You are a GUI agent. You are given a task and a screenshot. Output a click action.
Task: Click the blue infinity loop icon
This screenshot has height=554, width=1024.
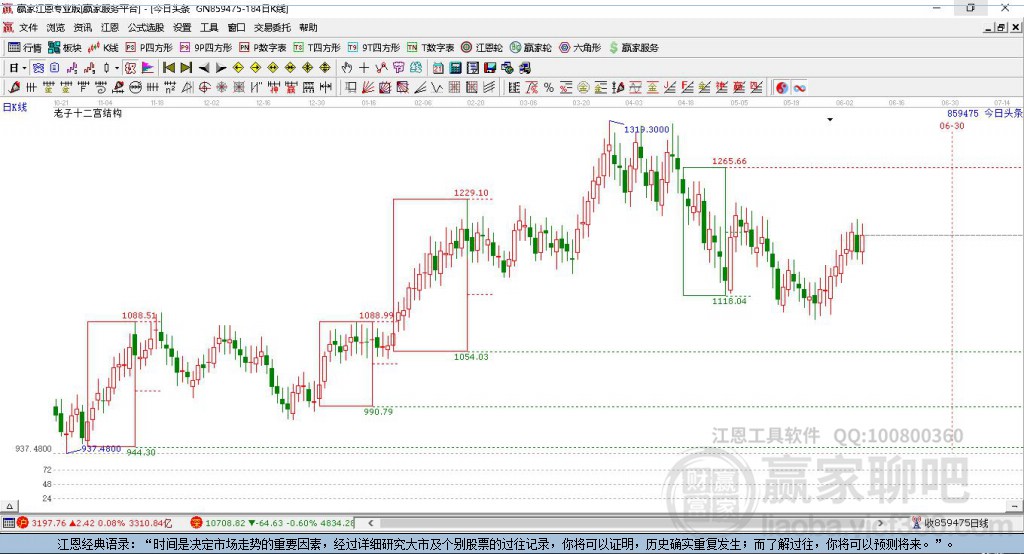click(x=799, y=88)
